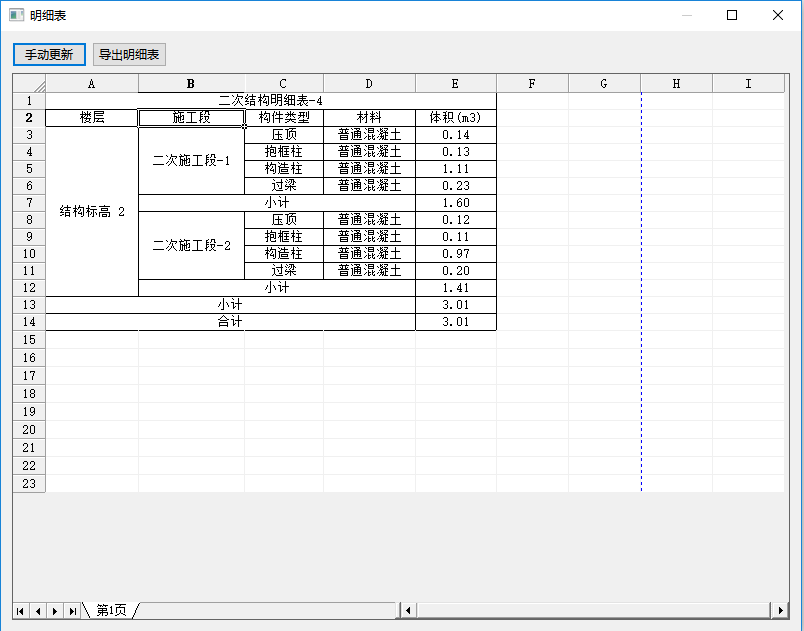The height and width of the screenshot is (631, 804).
Task: Click 普通混凝土 cell in row 3
Action: (x=369, y=135)
